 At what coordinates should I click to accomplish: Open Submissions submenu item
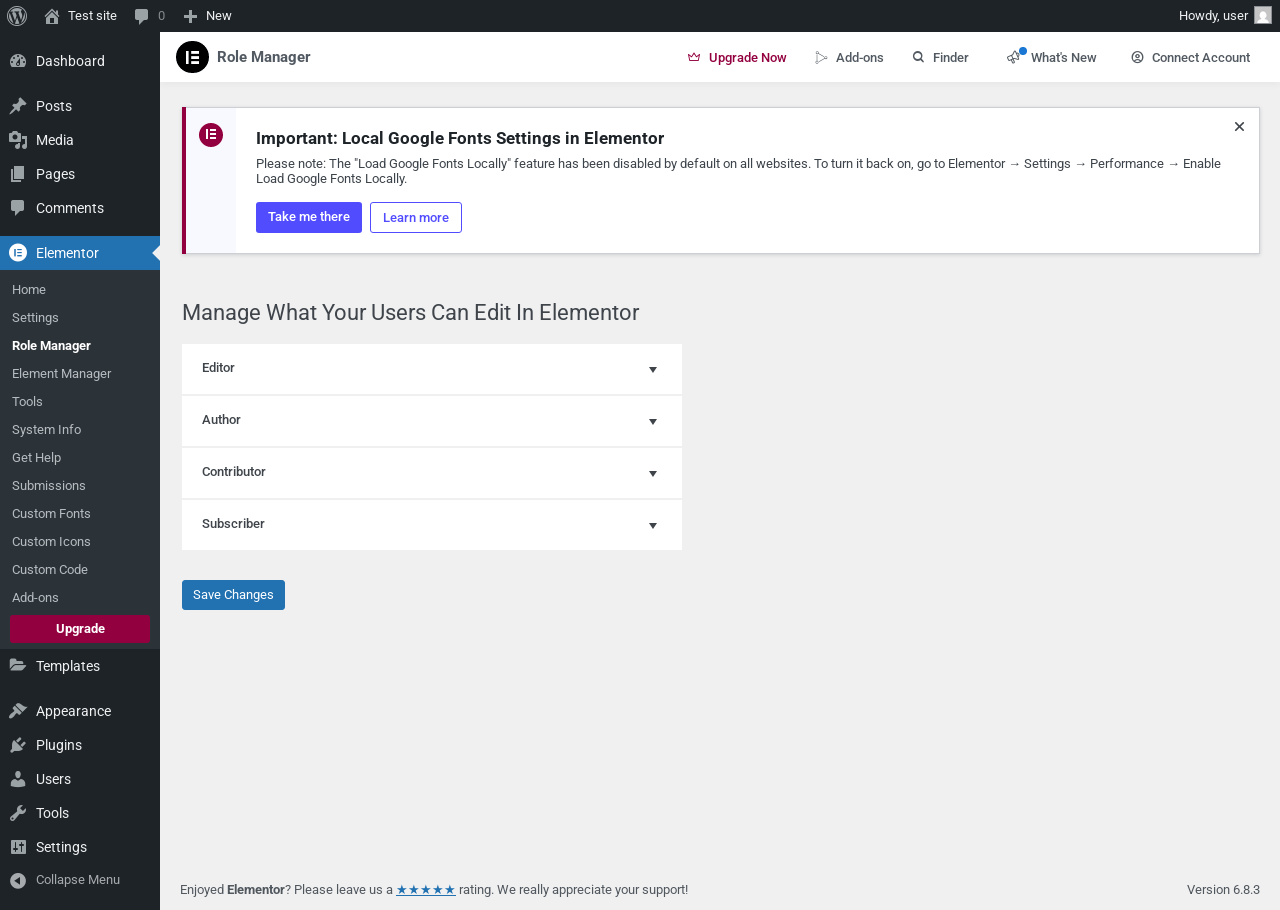click(80, 485)
